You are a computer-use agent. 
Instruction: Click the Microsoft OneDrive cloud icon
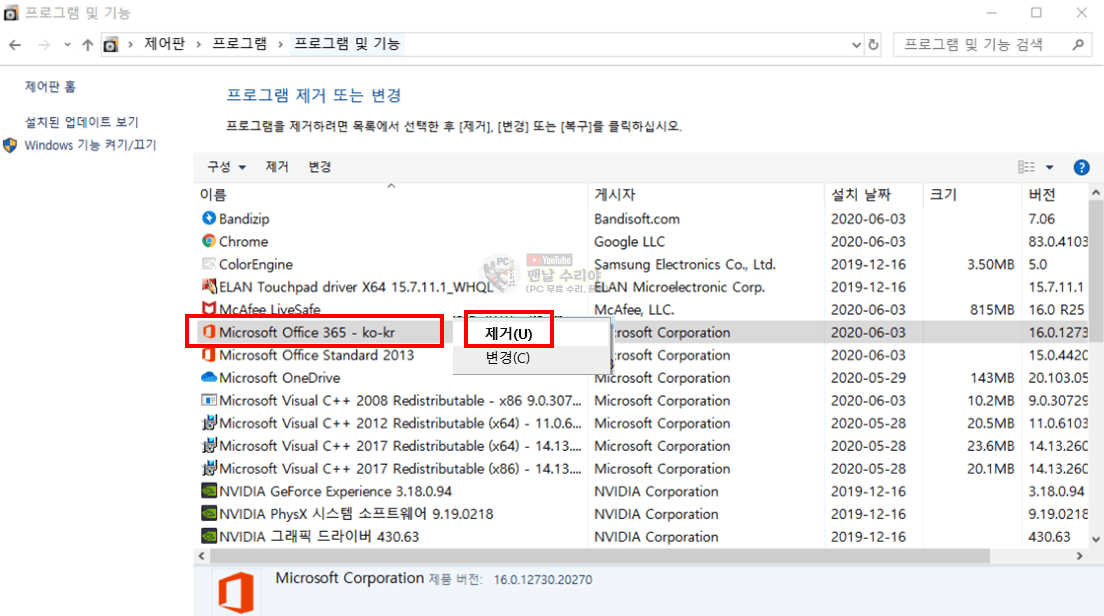coord(208,377)
